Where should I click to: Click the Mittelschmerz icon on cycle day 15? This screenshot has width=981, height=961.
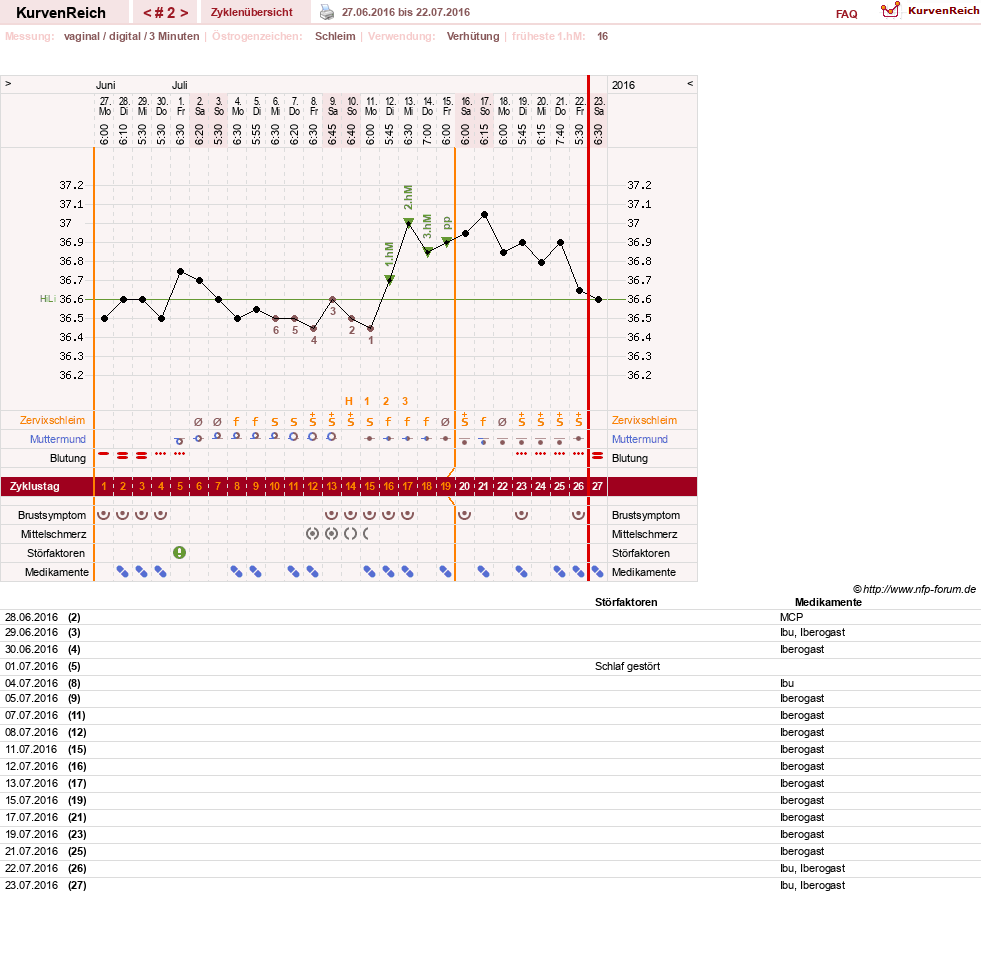[367, 534]
